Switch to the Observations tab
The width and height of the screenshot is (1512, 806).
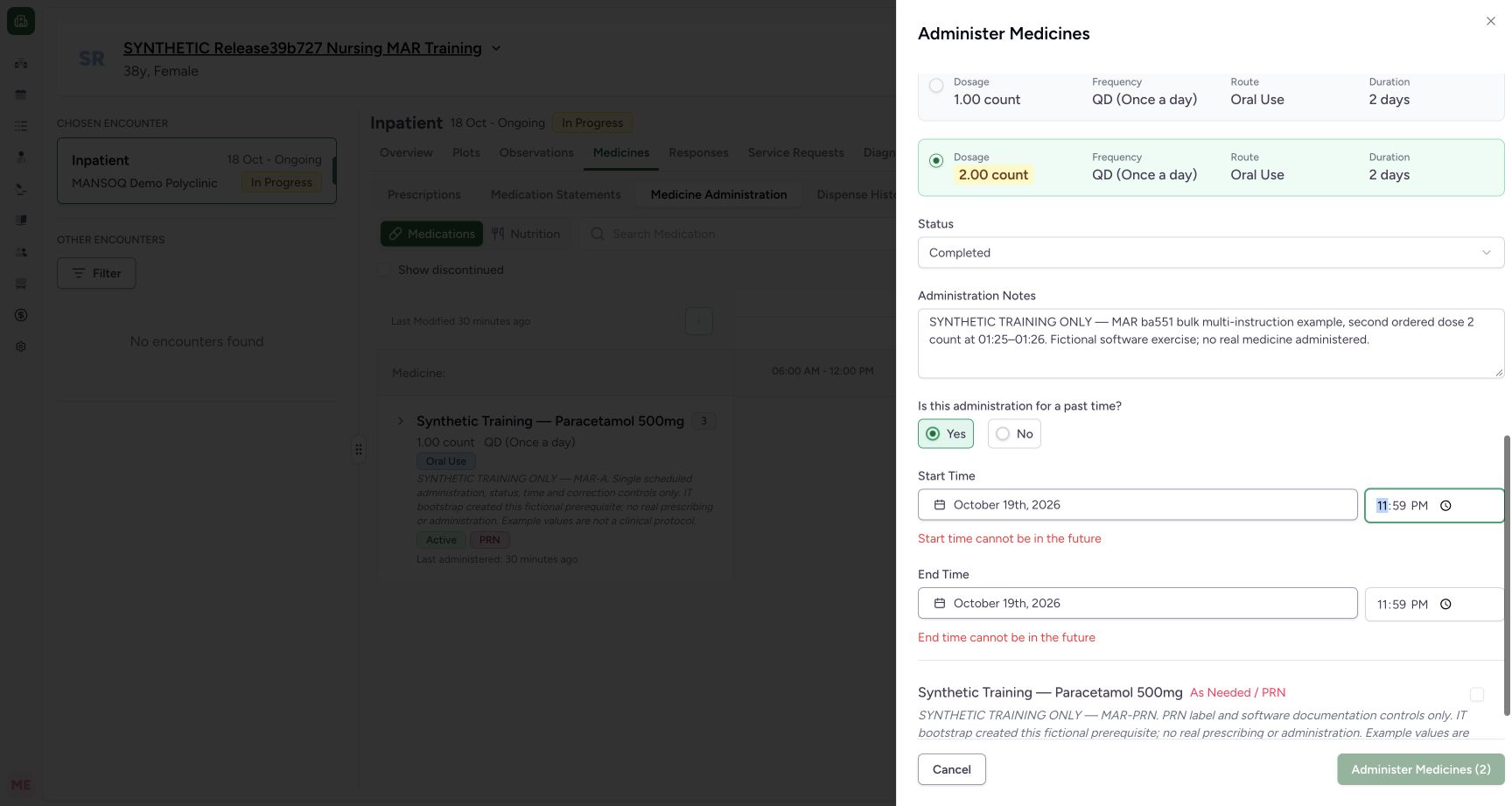536,152
